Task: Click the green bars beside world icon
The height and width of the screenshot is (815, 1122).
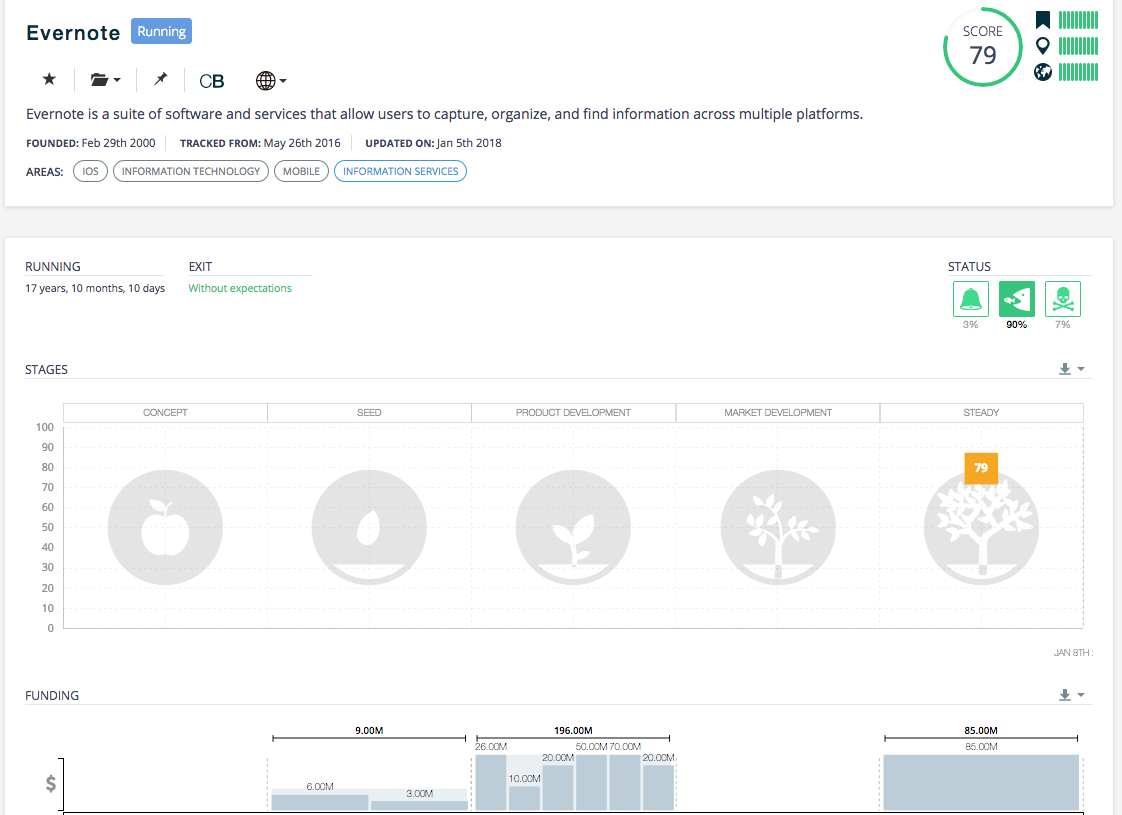Action: click(1078, 72)
